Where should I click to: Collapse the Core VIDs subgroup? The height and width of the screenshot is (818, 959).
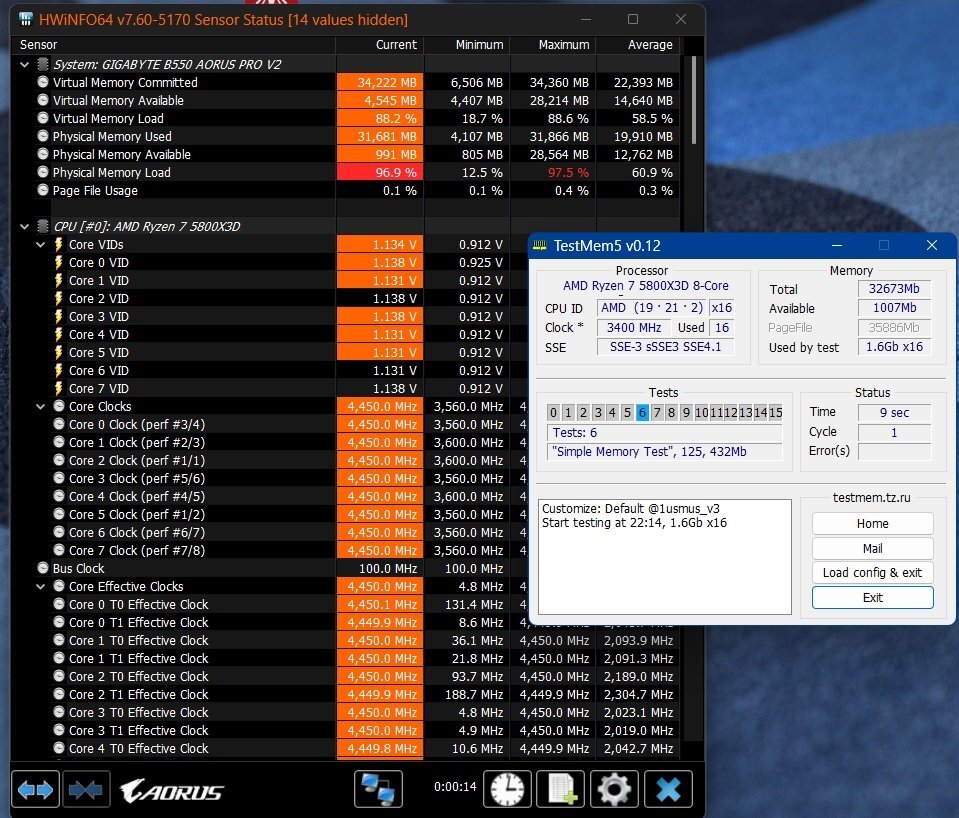(x=40, y=245)
